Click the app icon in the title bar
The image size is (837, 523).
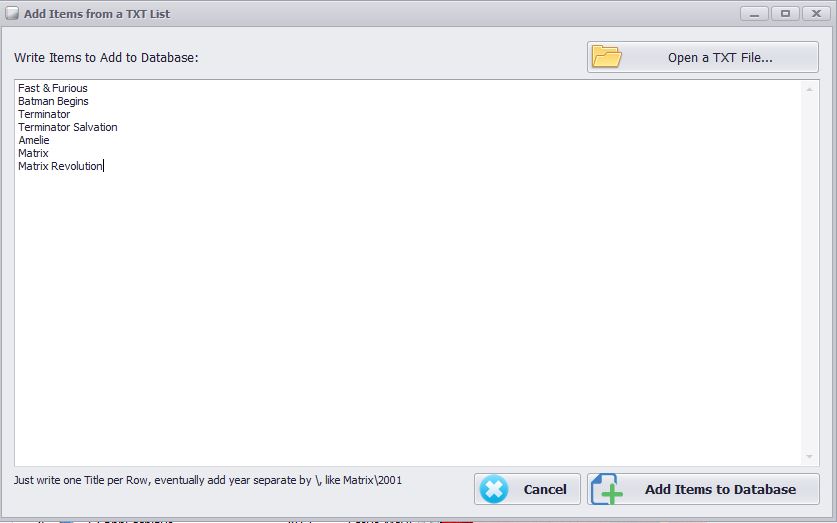tap(12, 14)
